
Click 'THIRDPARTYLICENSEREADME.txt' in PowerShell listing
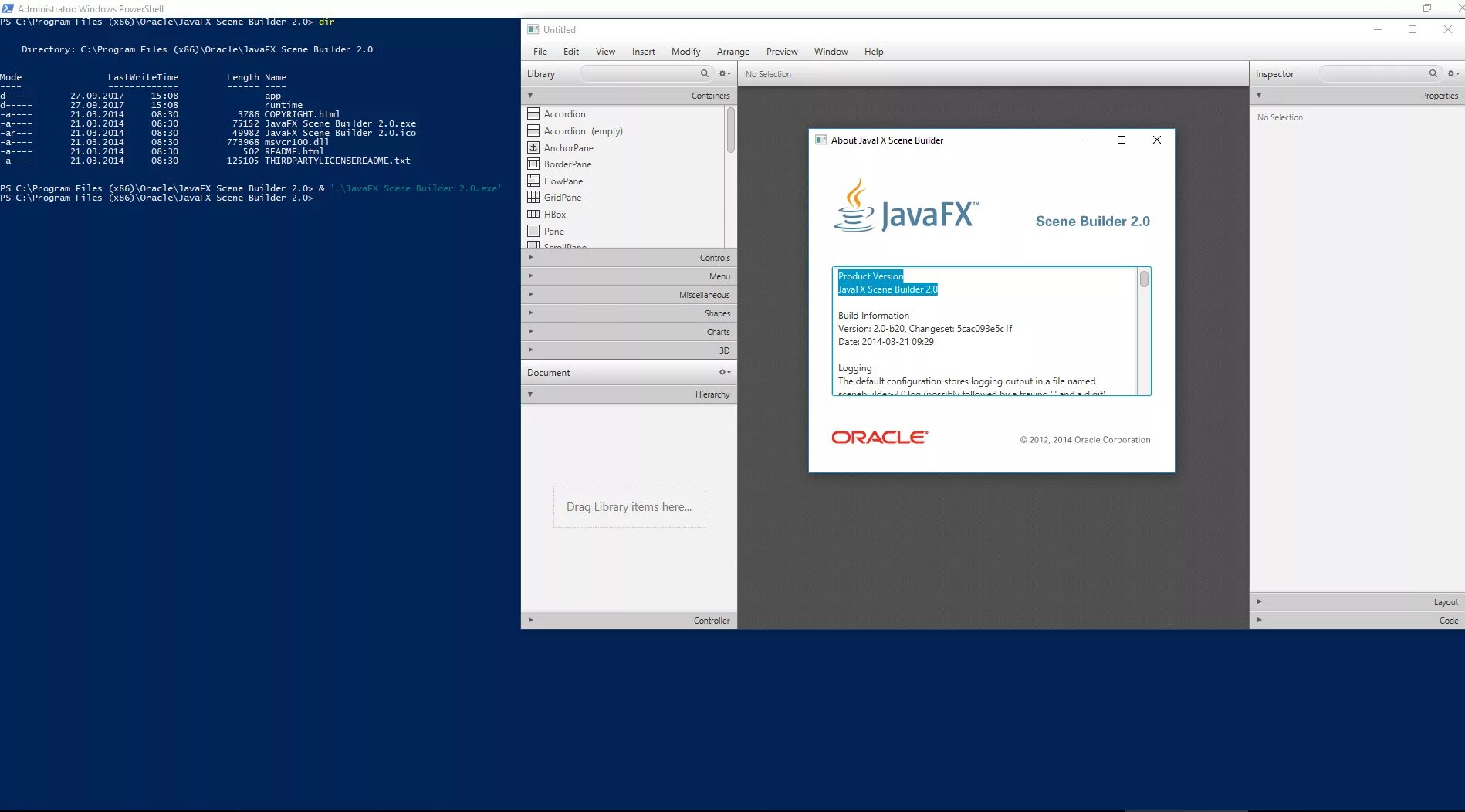[x=337, y=161]
